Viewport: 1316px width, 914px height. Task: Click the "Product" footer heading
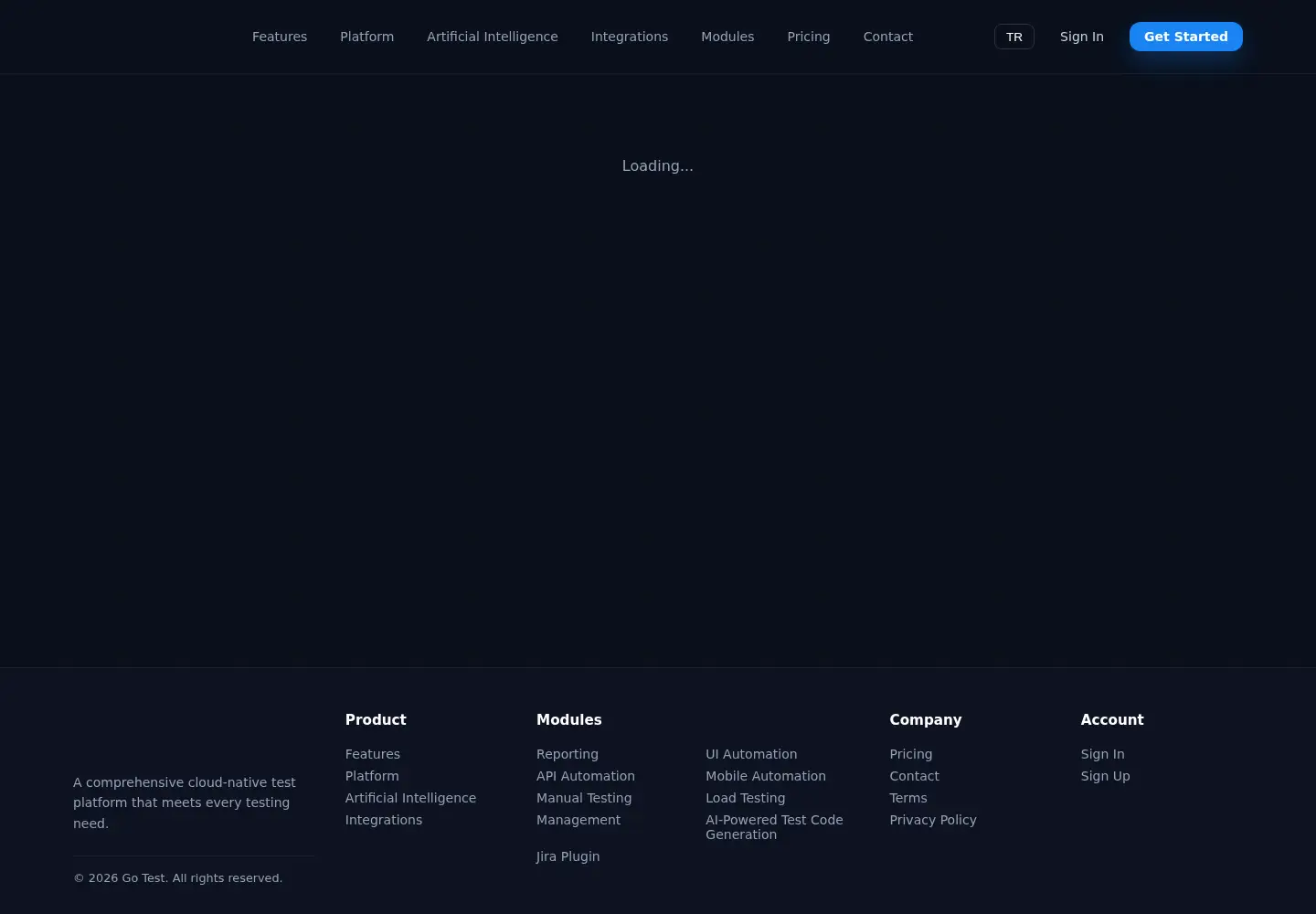(x=376, y=719)
